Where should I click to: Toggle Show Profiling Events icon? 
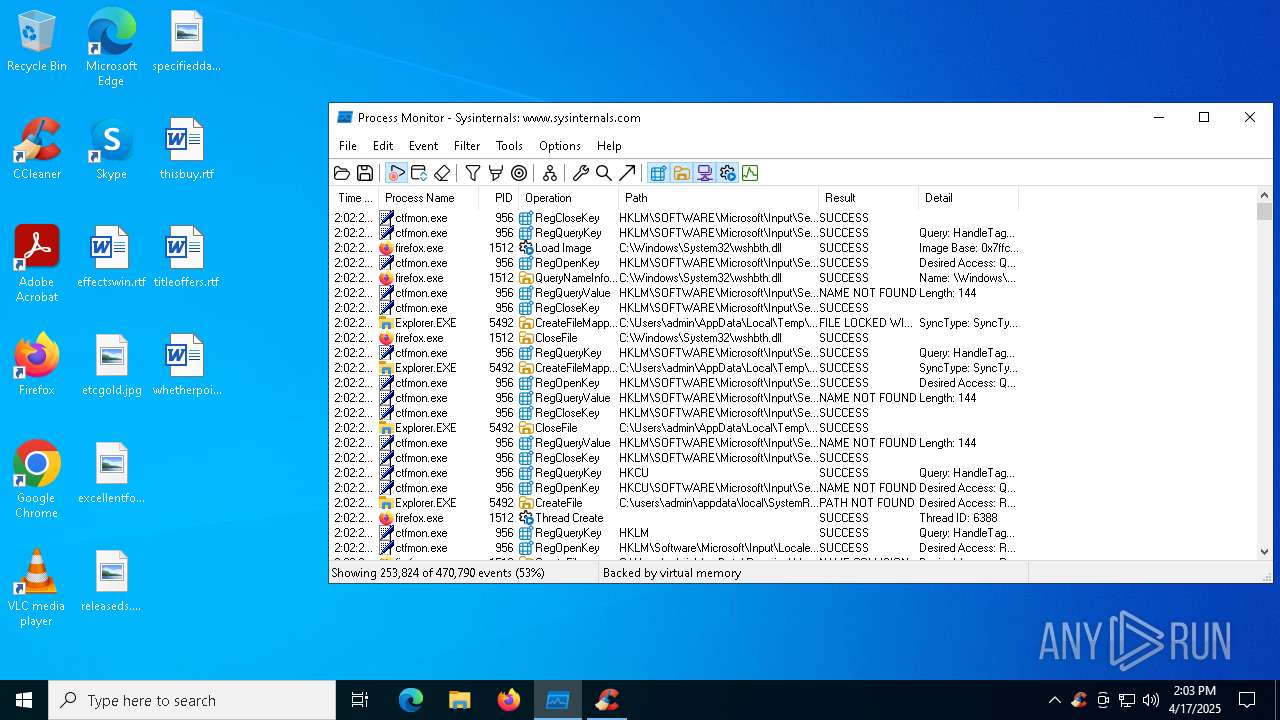coord(750,173)
